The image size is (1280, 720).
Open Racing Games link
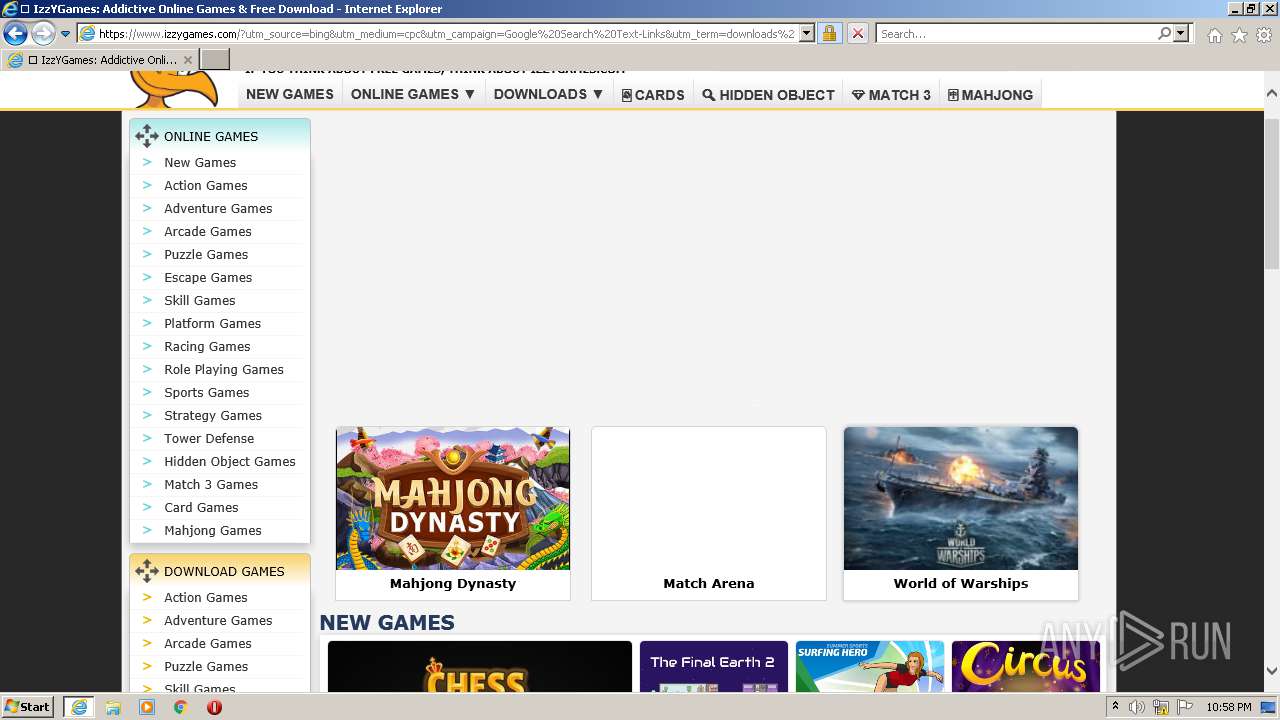point(207,346)
